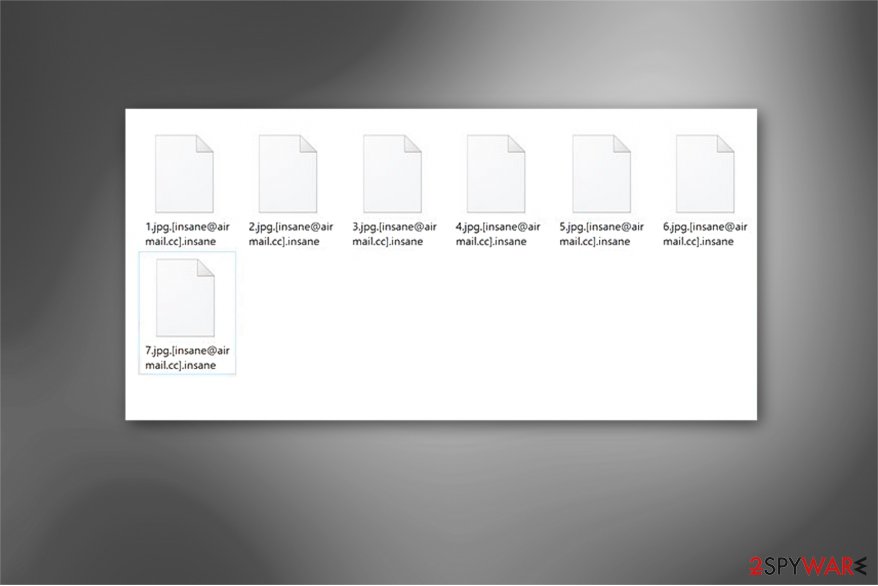Click the filename text 3.jpg.[insane@airmail.cc].insane
The height and width of the screenshot is (586, 878).
coord(394,234)
